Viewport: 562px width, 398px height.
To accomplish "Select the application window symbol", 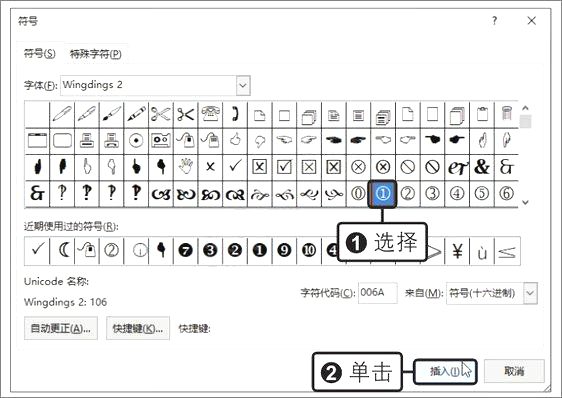I will tap(37, 141).
